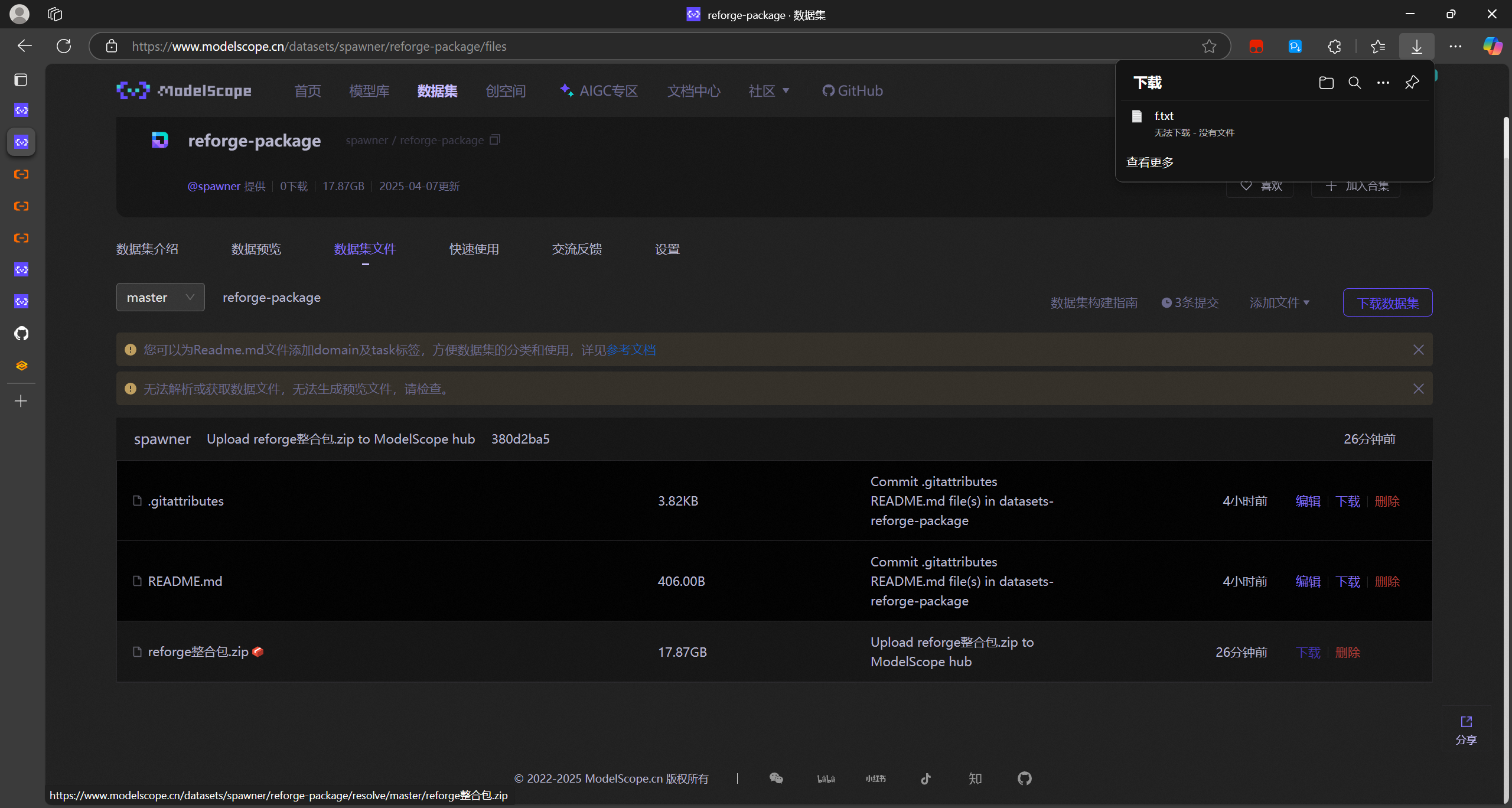
Task: Open the master branch dropdown
Action: [161, 297]
